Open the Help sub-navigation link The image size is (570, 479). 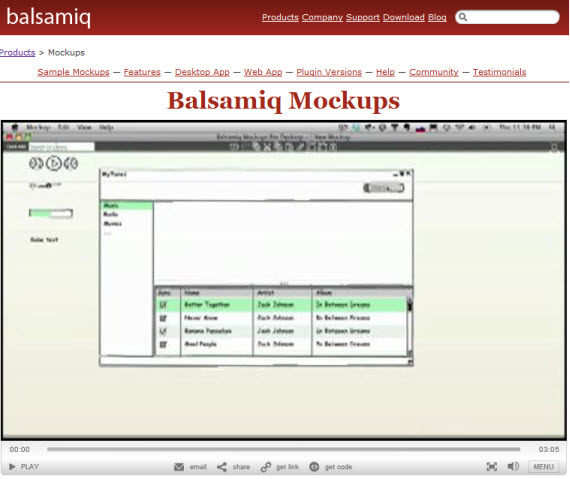pos(385,72)
